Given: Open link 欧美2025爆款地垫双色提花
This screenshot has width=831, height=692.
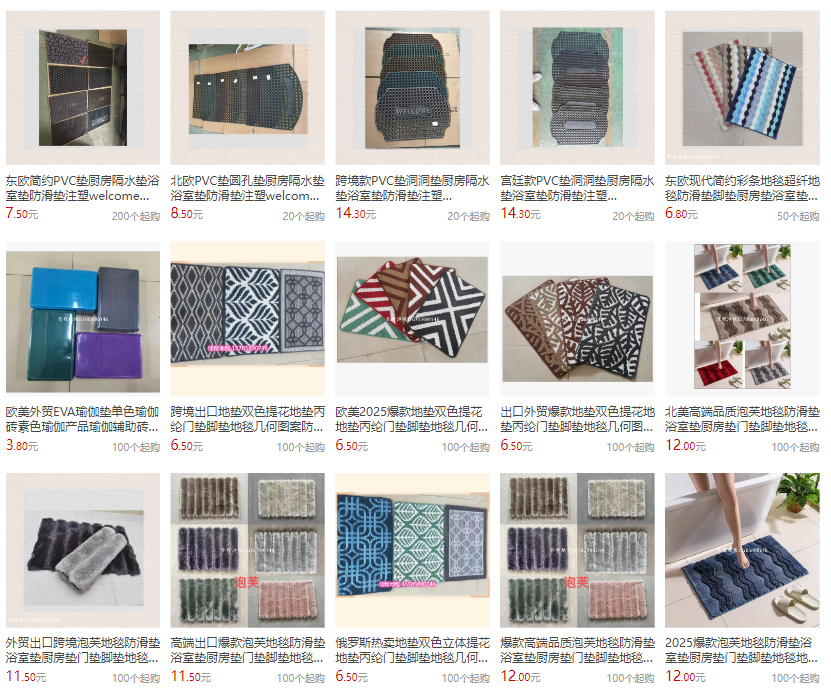Looking at the screenshot, I should point(412,419).
